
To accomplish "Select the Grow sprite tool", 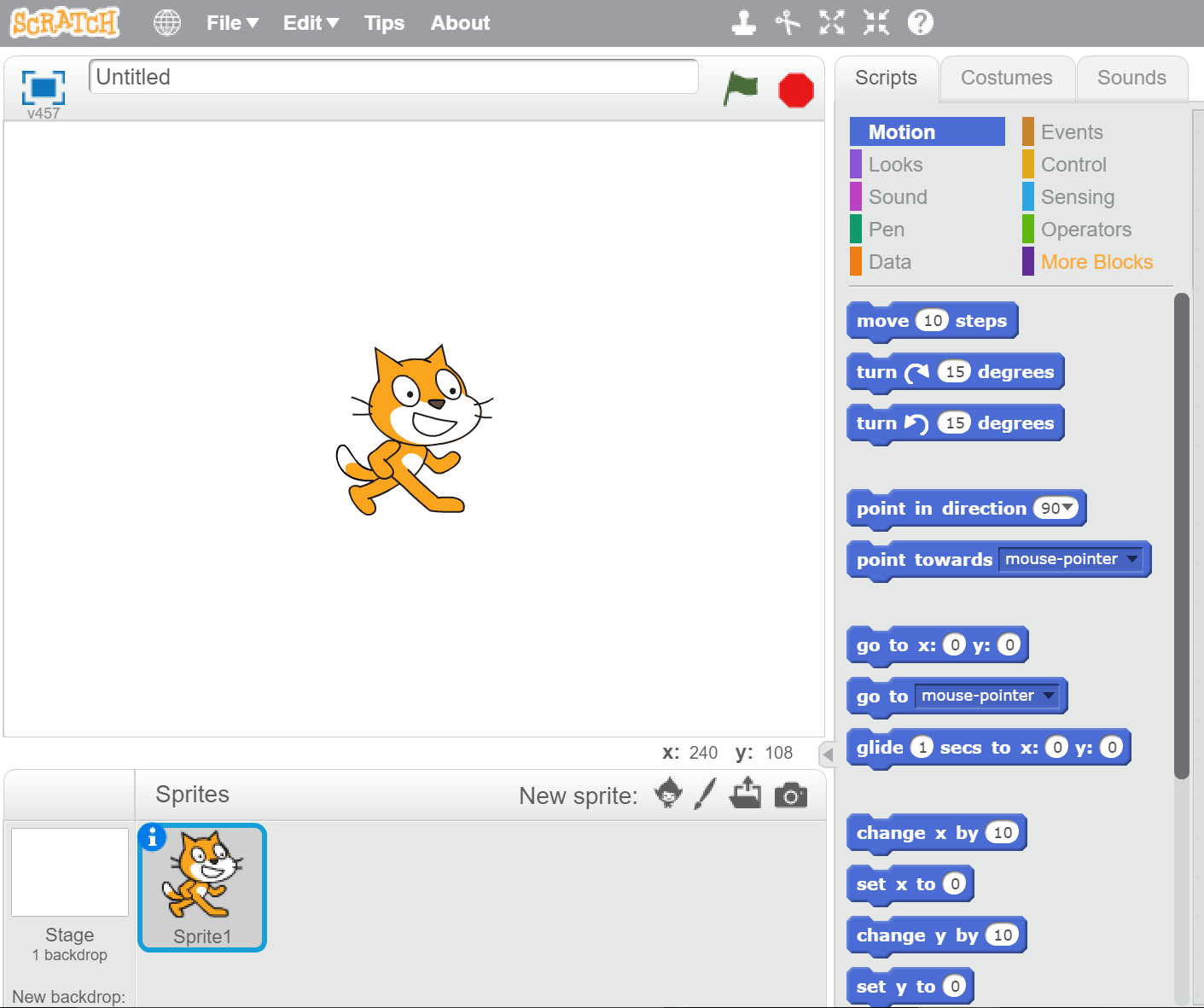I will click(x=832, y=23).
